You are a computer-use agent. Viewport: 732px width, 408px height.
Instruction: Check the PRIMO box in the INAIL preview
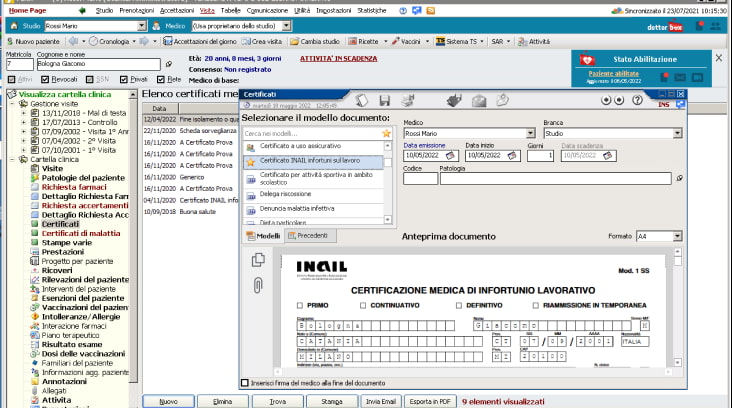coord(300,305)
